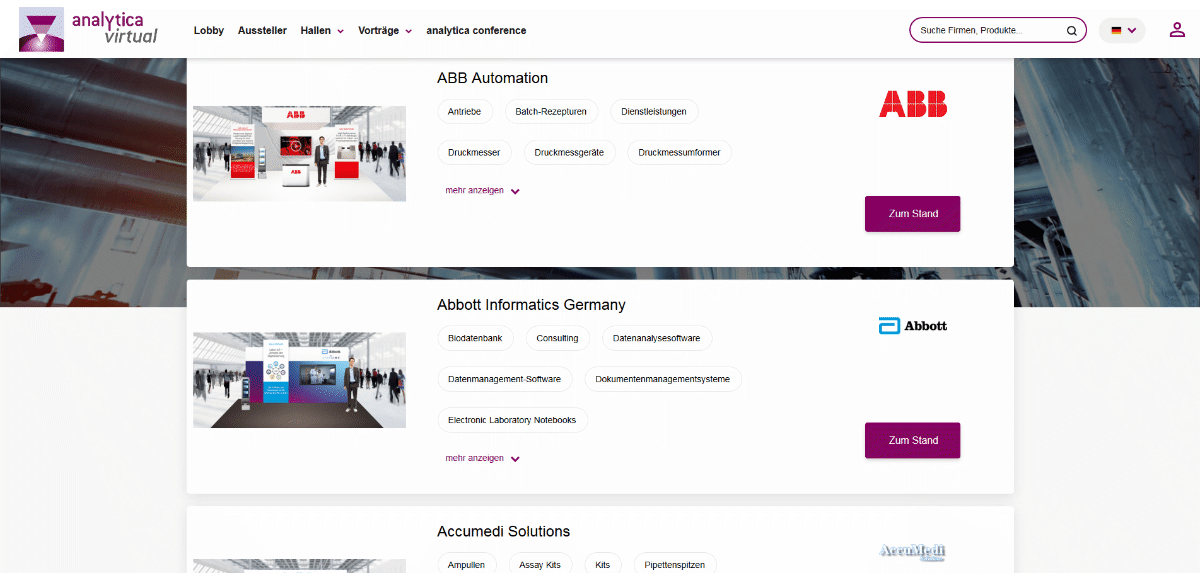Expand mehr anzeigen under Abbott Informatics
This screenshot has height=573, width=1200.
pyautogui.click(x=482, y=459)
